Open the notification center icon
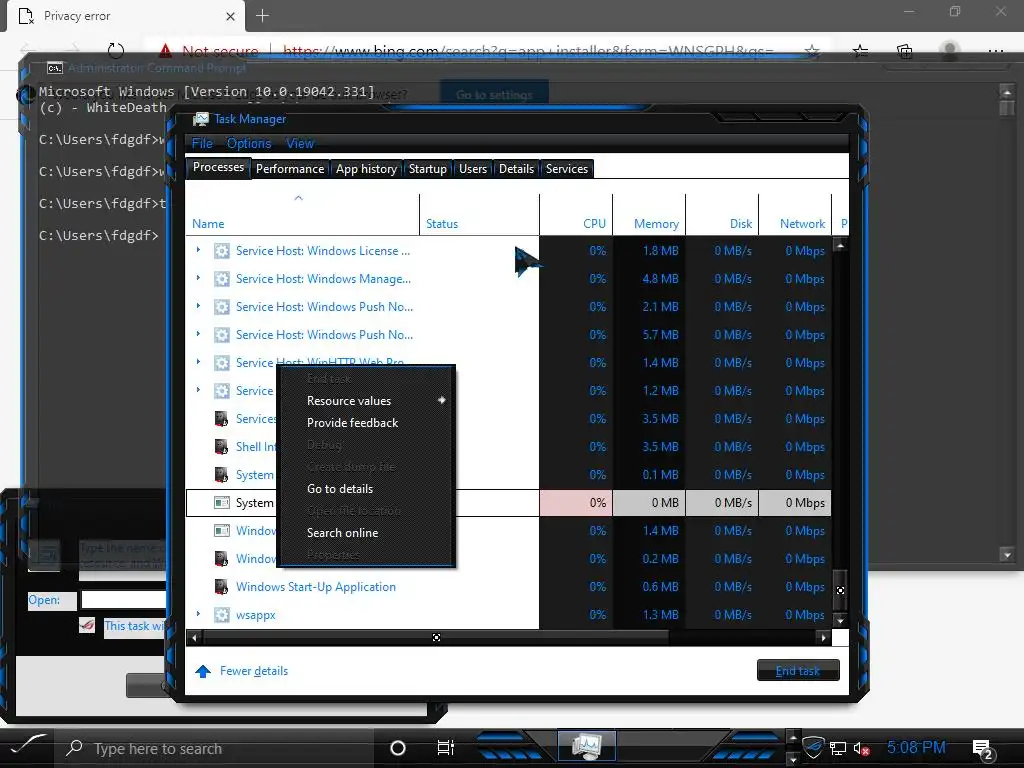1024x768 pixels. [x=982, y=748]
